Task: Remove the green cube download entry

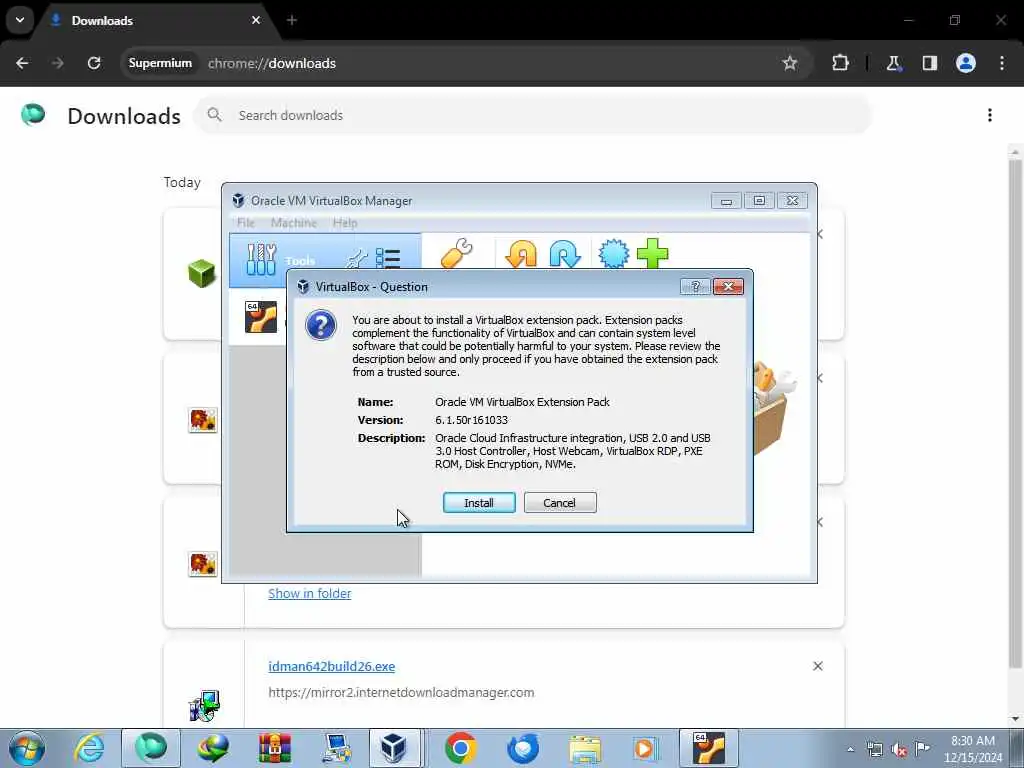Action: (821, 234)
